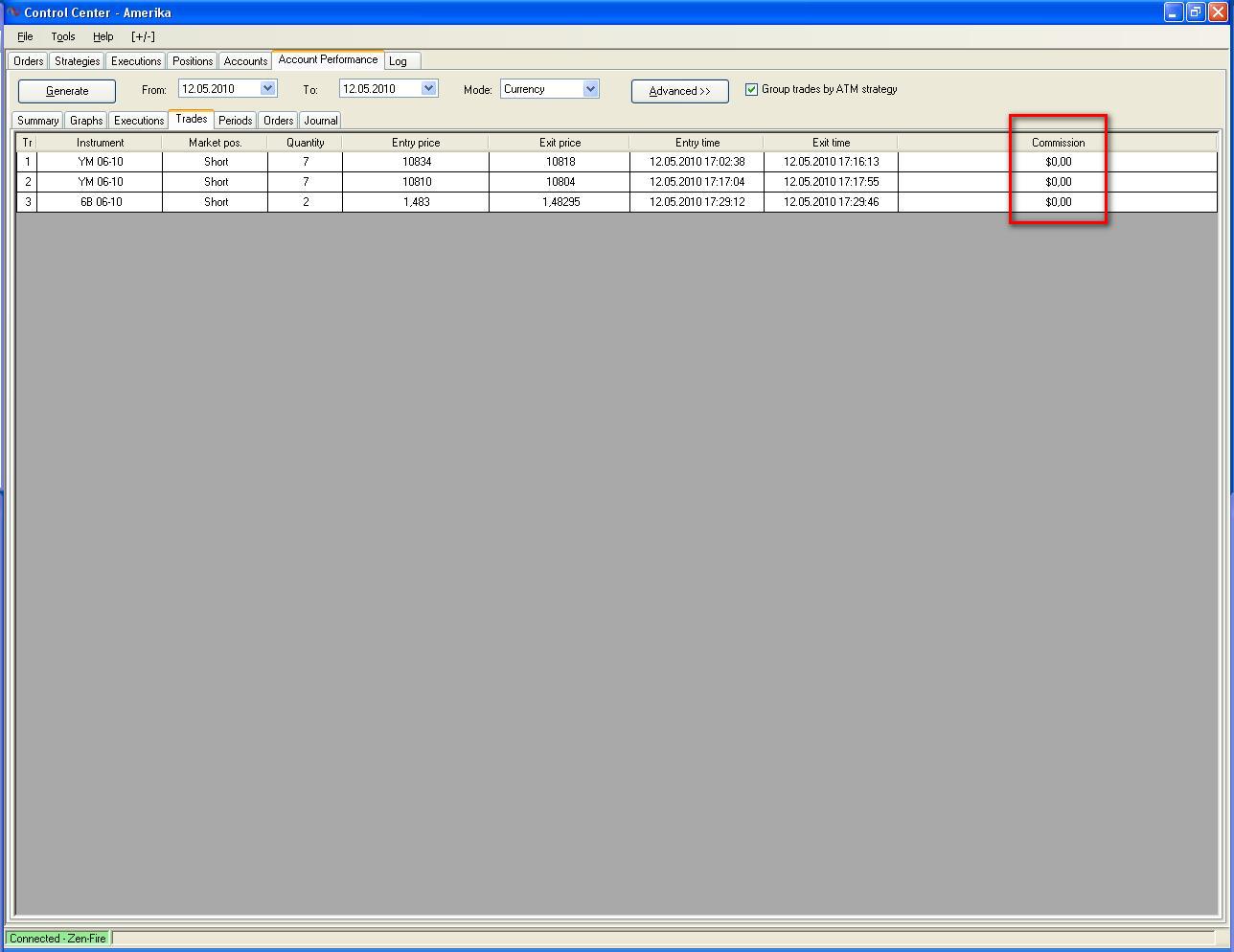Sort by Exit price column header
This screenshot has height=952, width=1234.
click(560, 143)
